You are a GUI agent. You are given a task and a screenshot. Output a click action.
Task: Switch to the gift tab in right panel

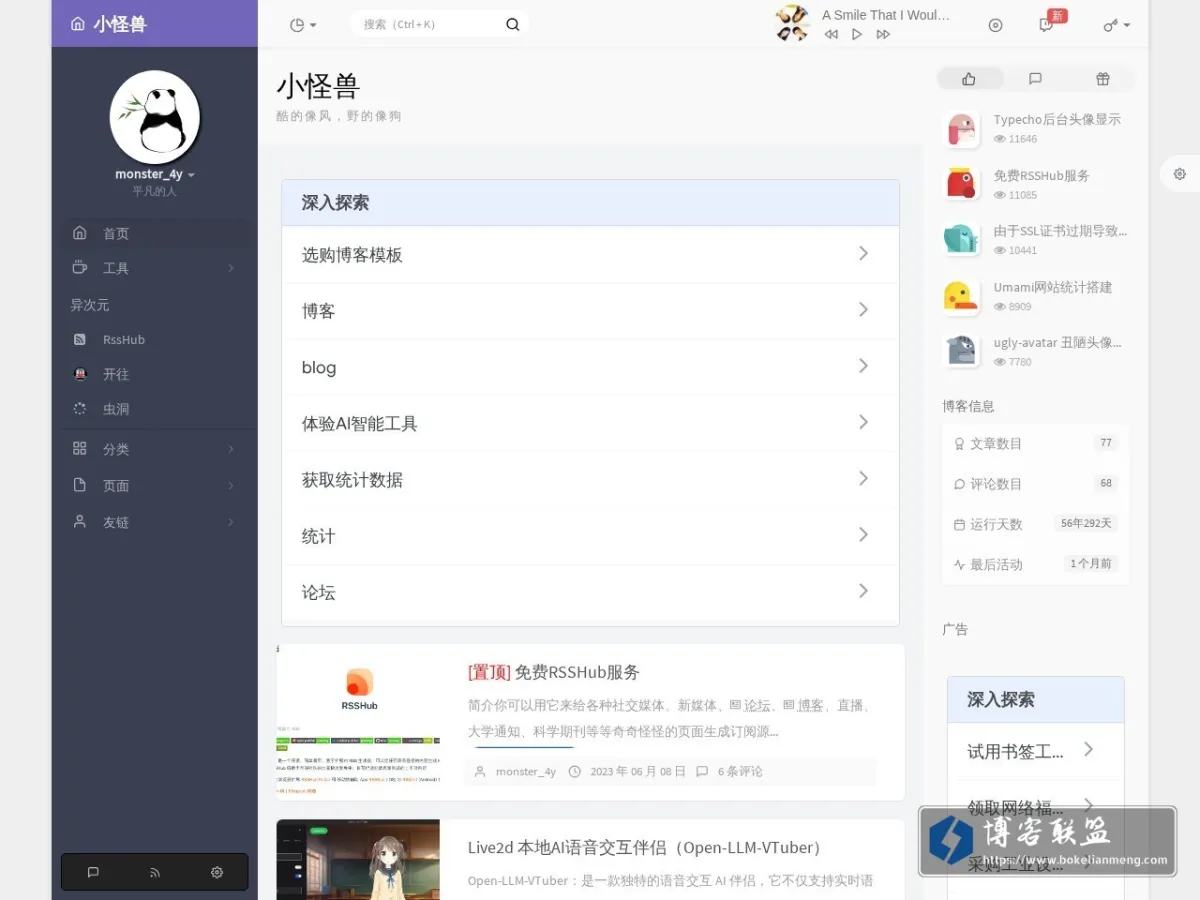click(x=1102, y=78)
